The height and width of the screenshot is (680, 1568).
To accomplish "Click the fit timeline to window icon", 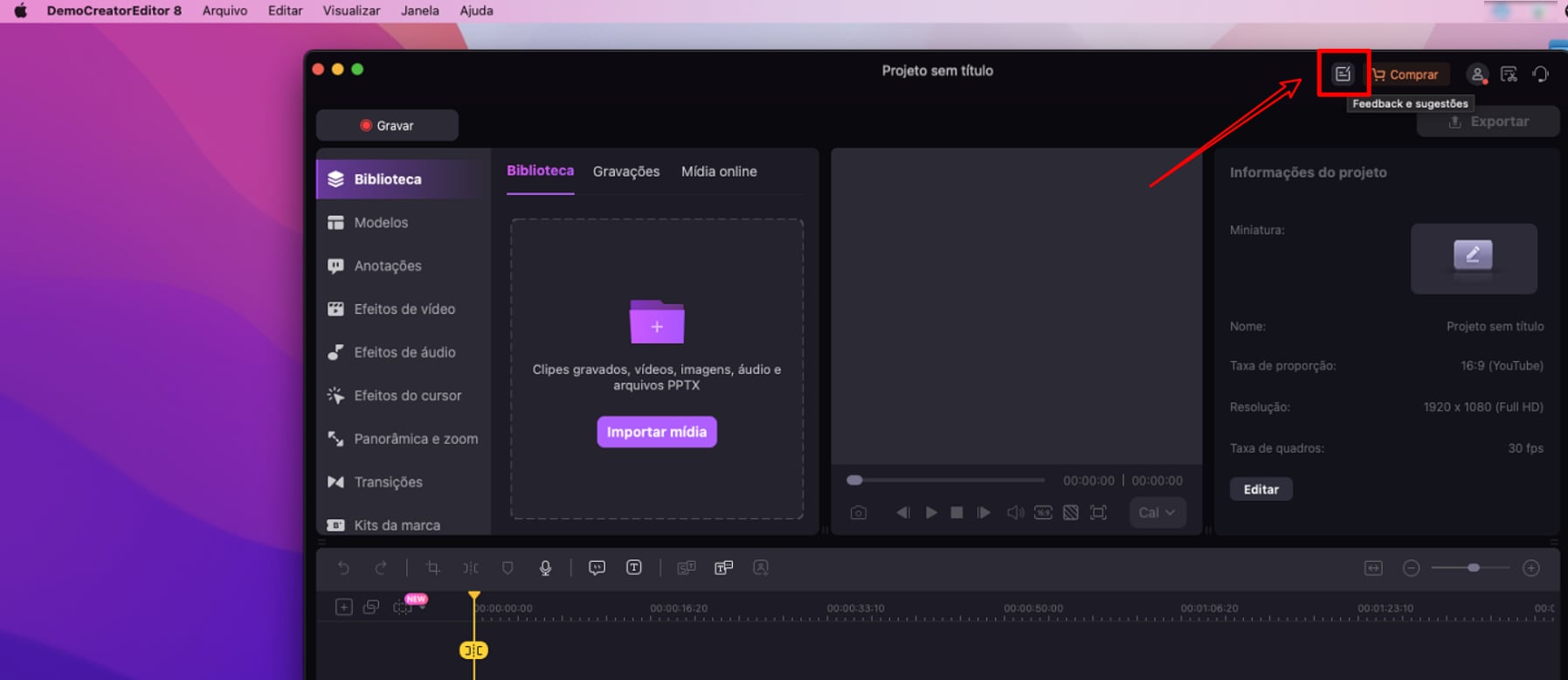I will coord(1373,568).
